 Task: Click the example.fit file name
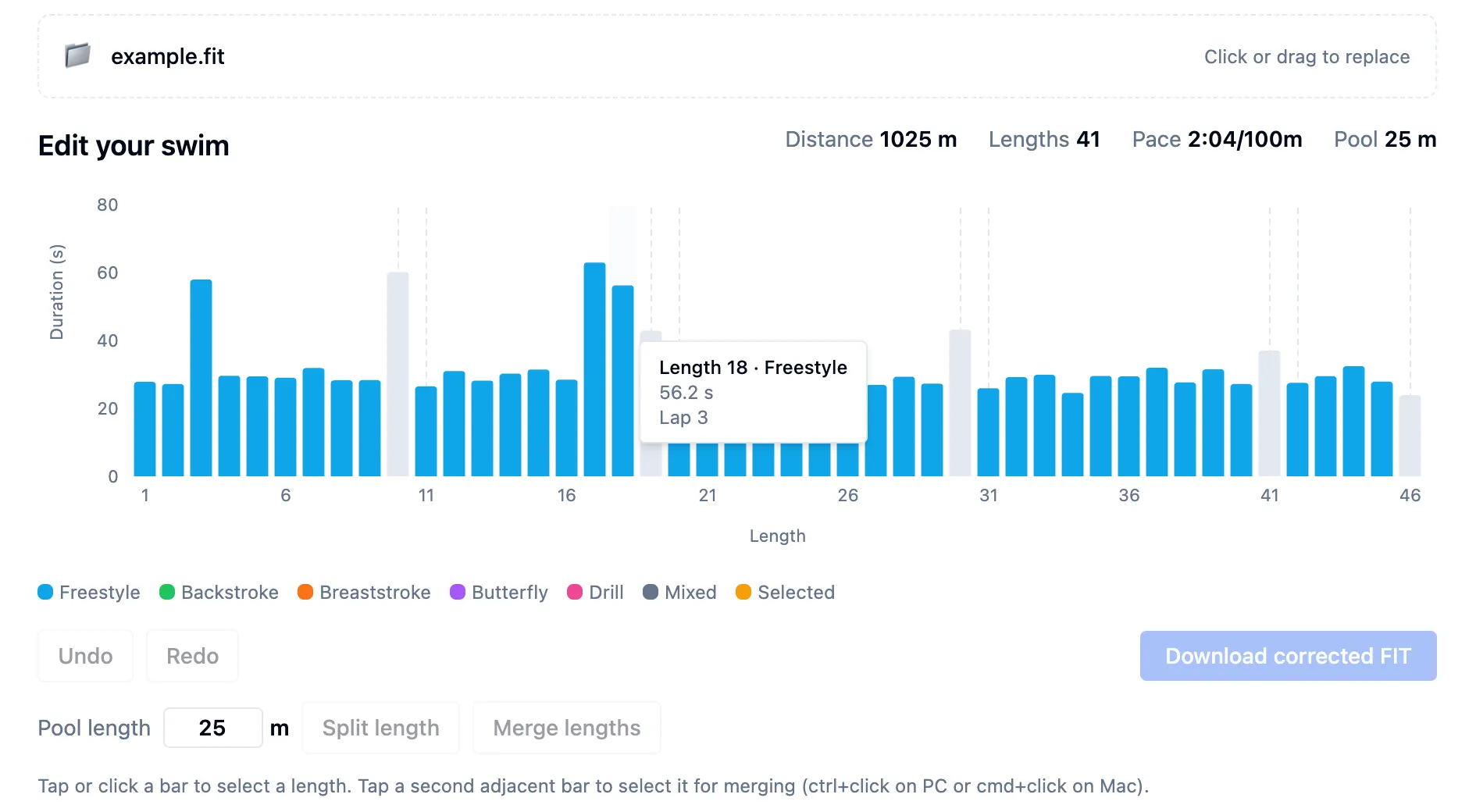tap(168, 55)
